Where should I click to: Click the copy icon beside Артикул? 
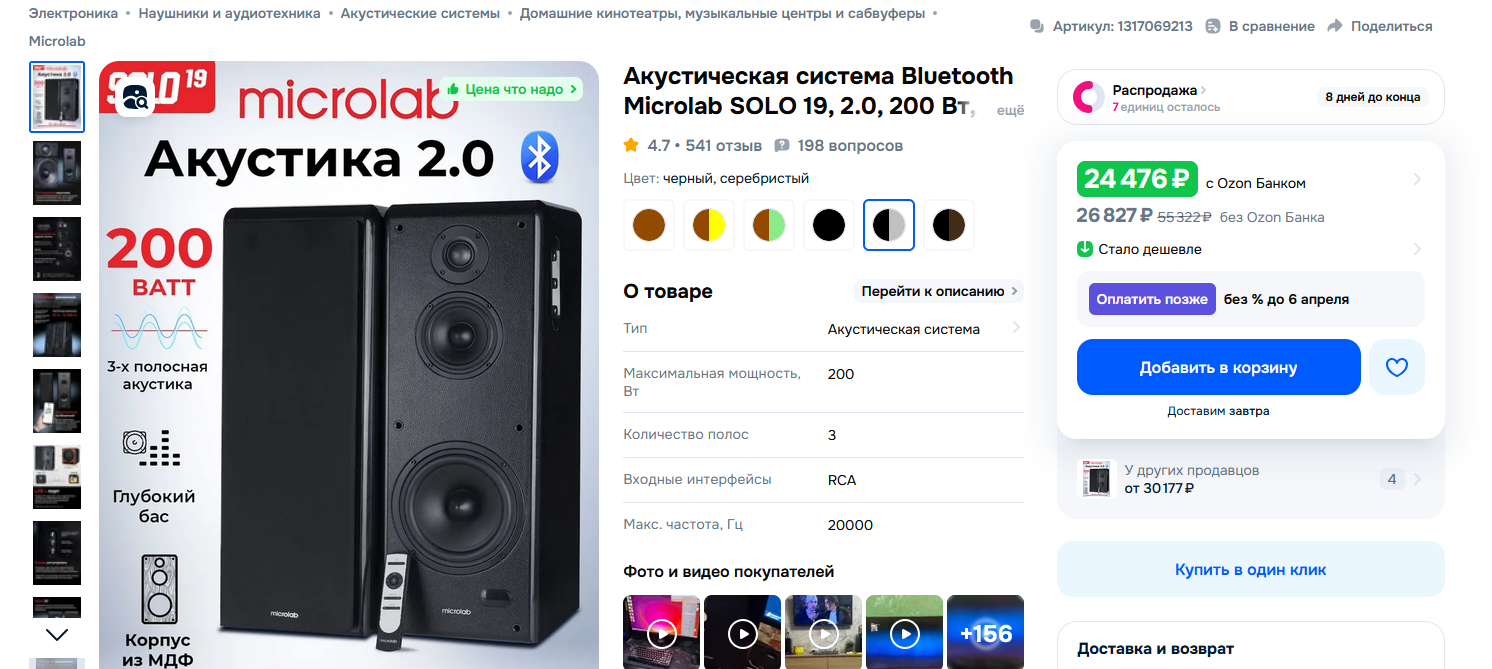pyautogui.click(x=1037, y=26)
